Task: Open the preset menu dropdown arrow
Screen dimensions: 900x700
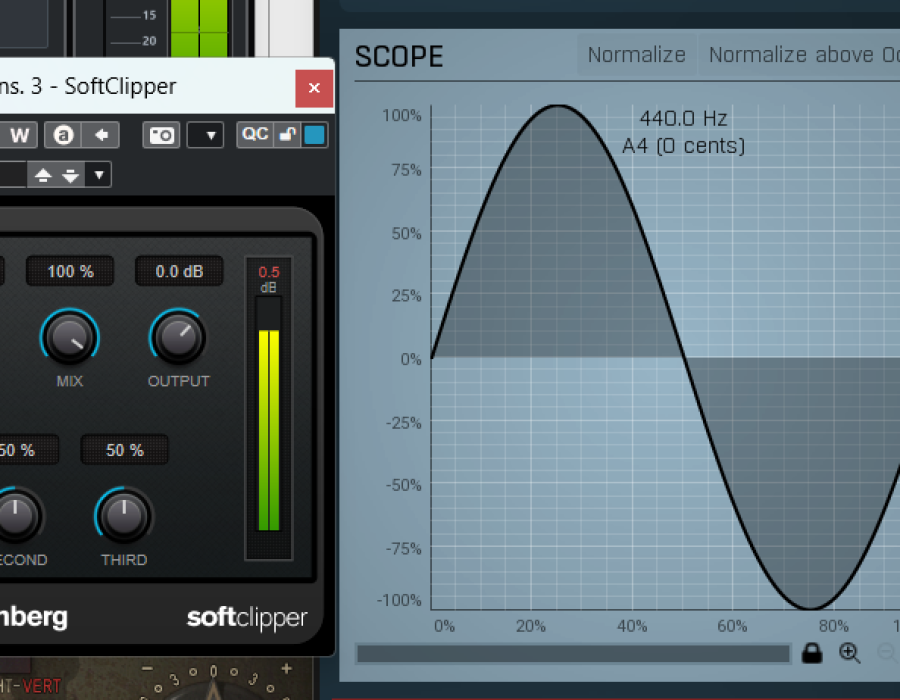Action: (x=99, y=175)
